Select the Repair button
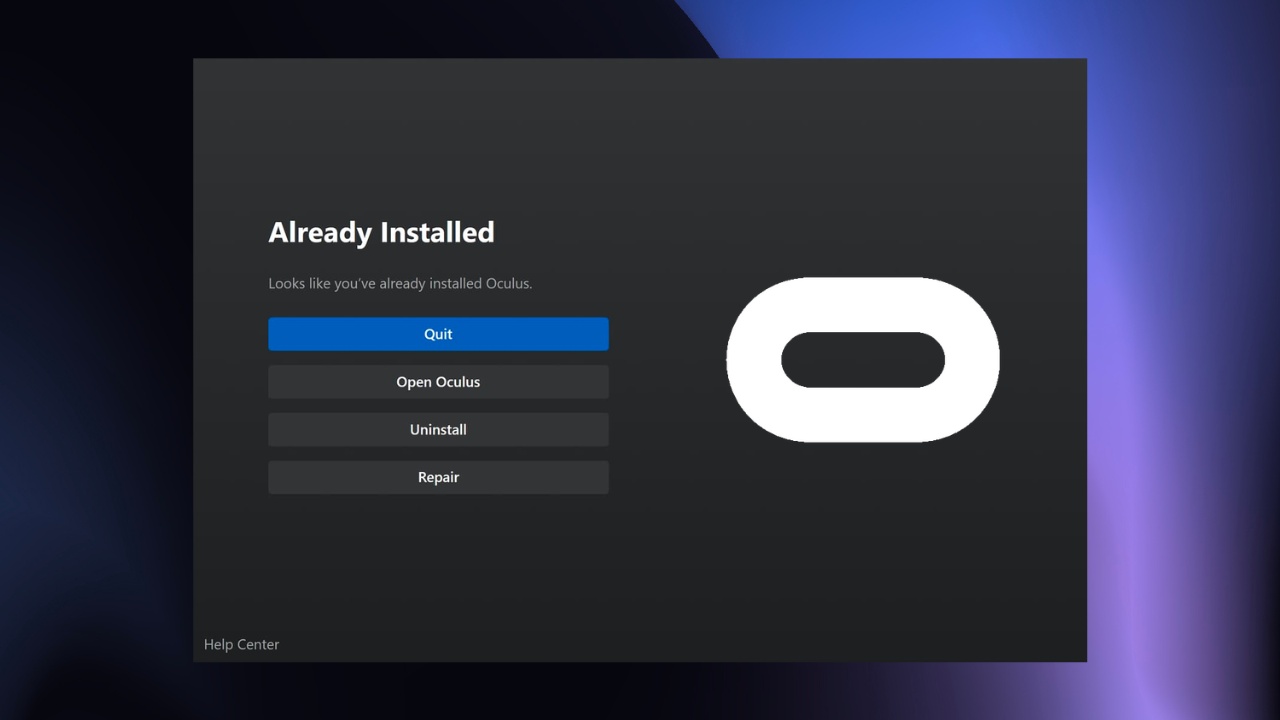 coord(438,477)
